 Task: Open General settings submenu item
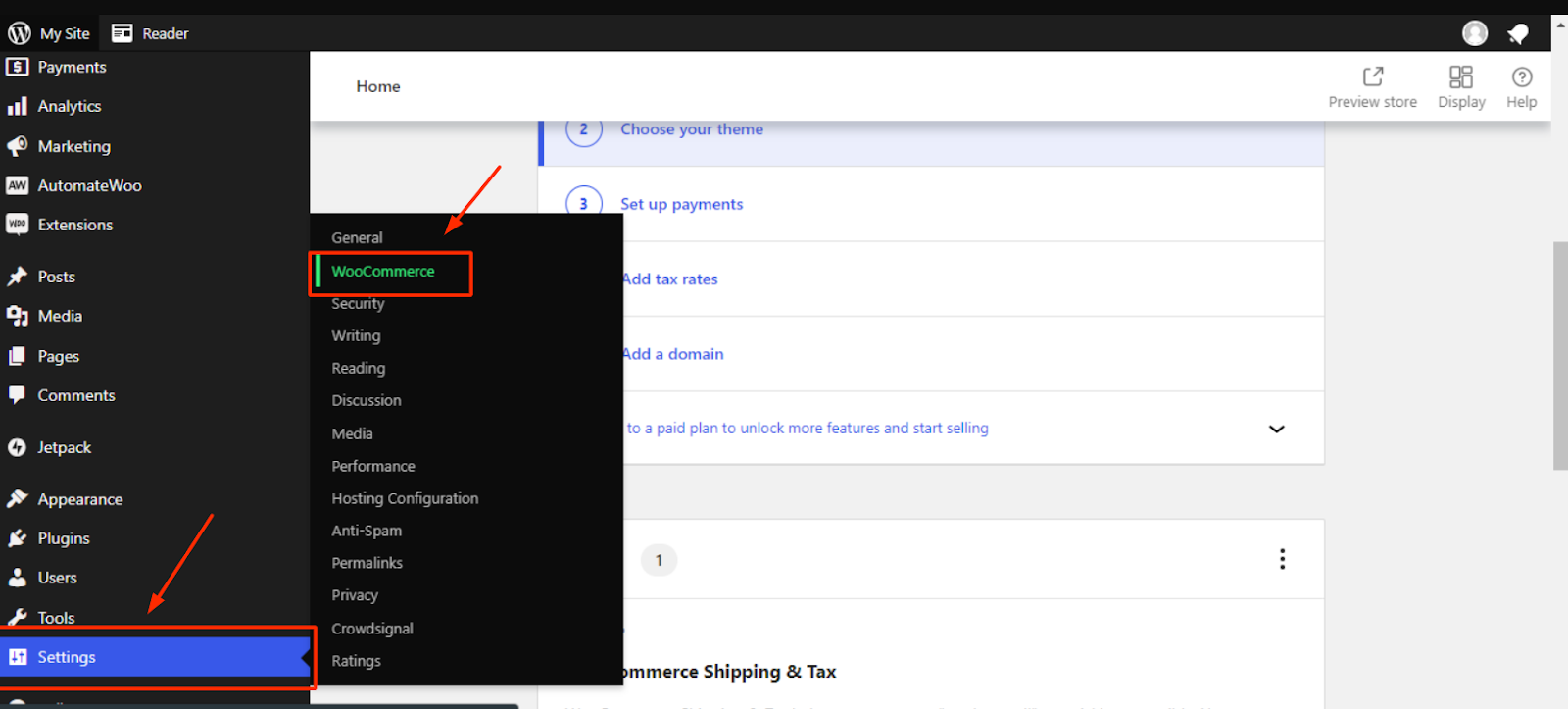(357, 237)
